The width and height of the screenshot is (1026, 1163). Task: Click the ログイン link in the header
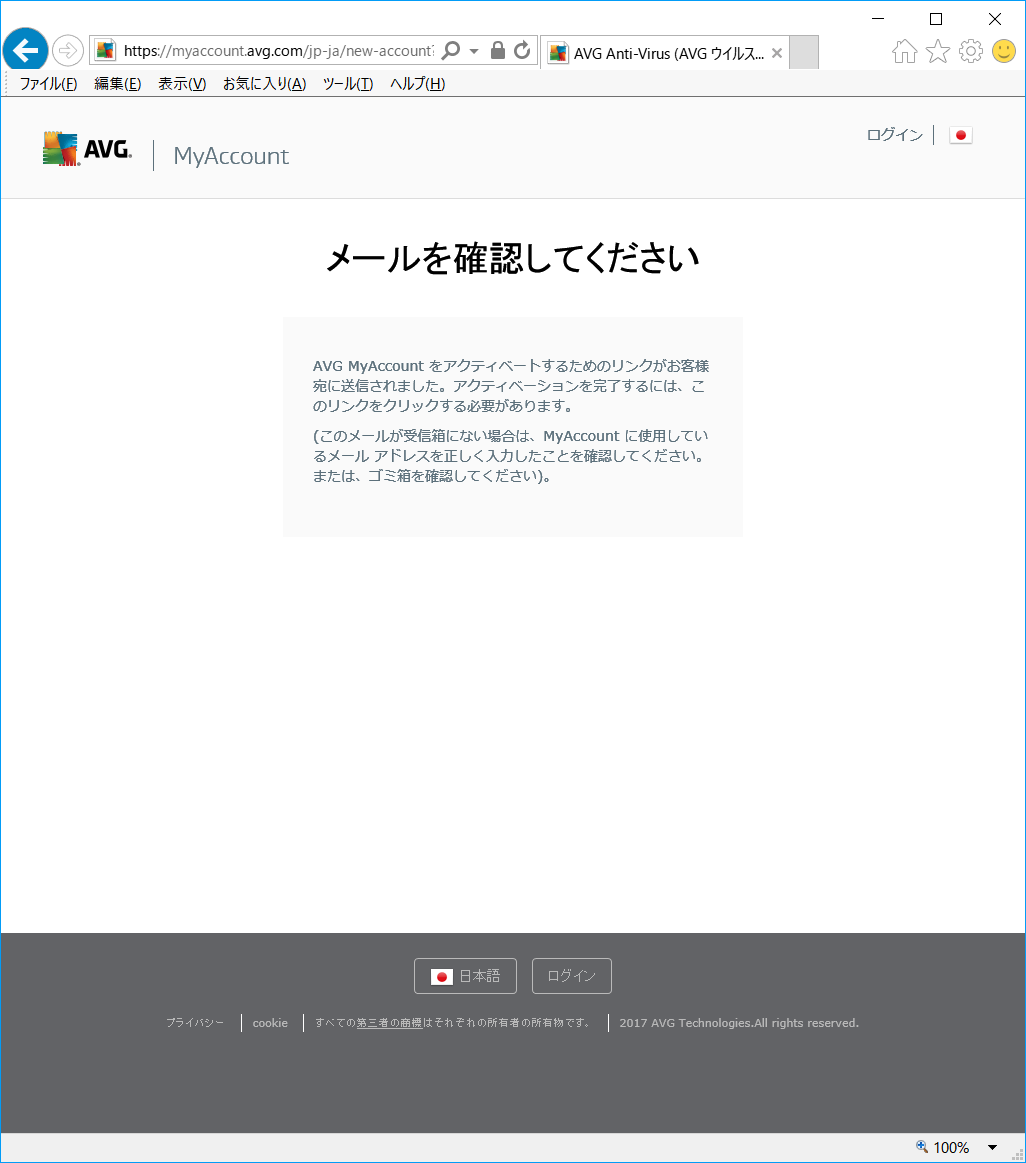click(895, 134)
